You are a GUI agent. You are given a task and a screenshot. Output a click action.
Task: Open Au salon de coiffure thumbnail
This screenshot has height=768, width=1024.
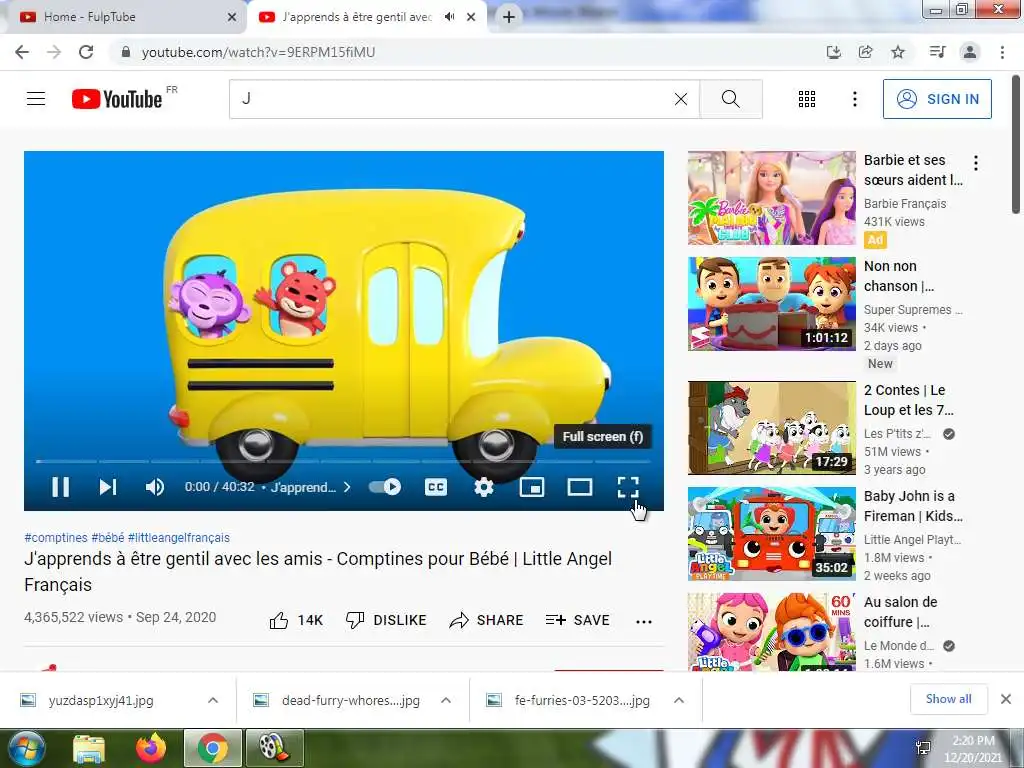[771, 632]
